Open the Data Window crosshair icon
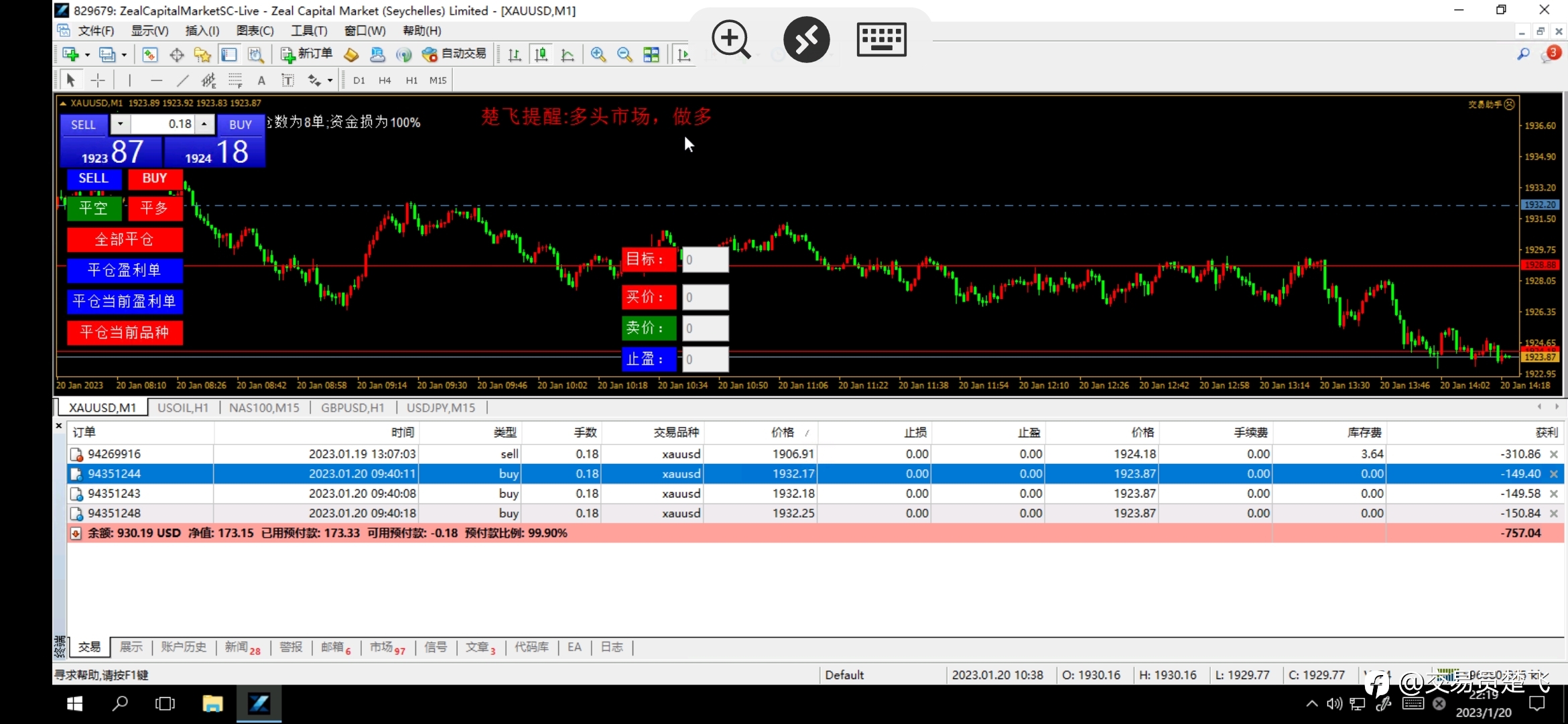1568x724 pixels. click(x=176, y=55)
